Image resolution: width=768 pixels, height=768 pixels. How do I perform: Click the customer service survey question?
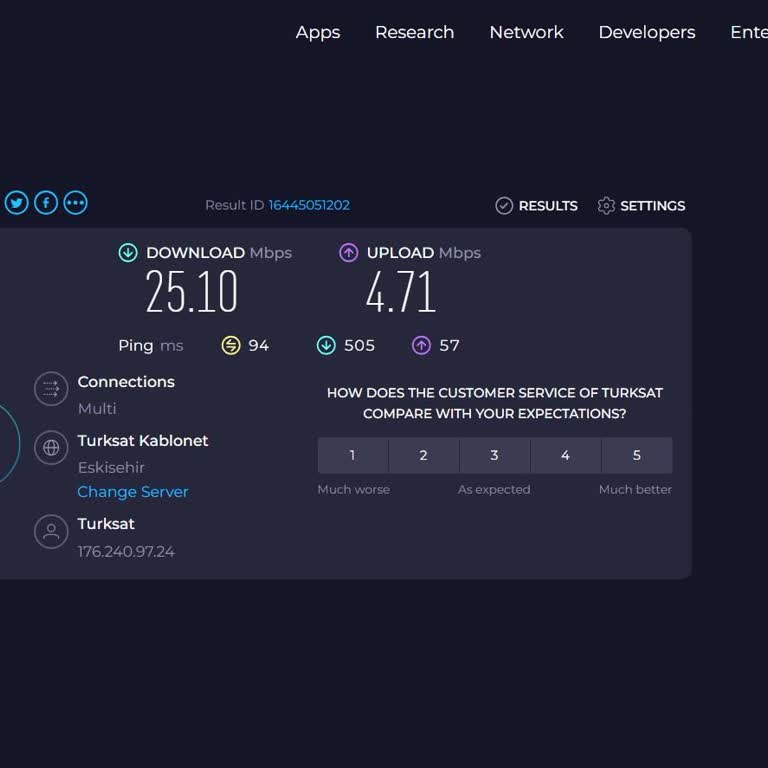pyautogui.click(x=495, y=403)
